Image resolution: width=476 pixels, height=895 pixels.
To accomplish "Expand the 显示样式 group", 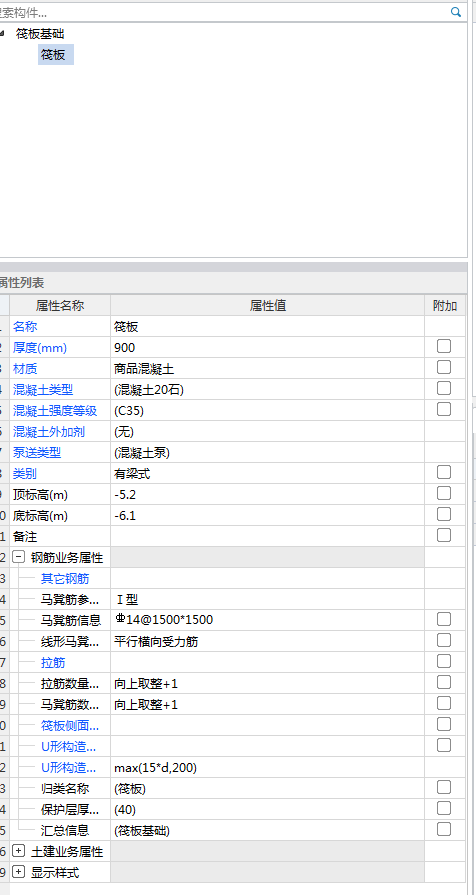I will [x=18, y=872].
